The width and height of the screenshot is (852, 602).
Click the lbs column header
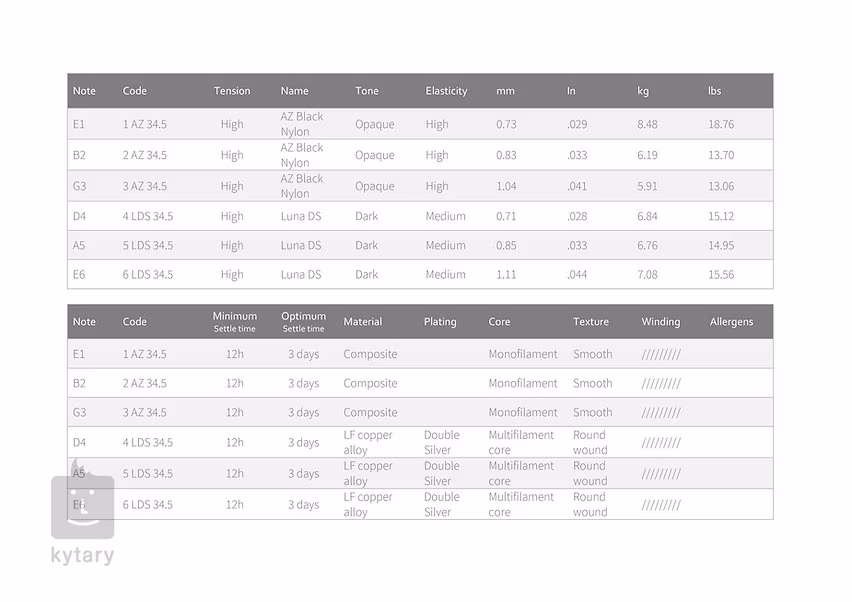(x=714, y=91)
